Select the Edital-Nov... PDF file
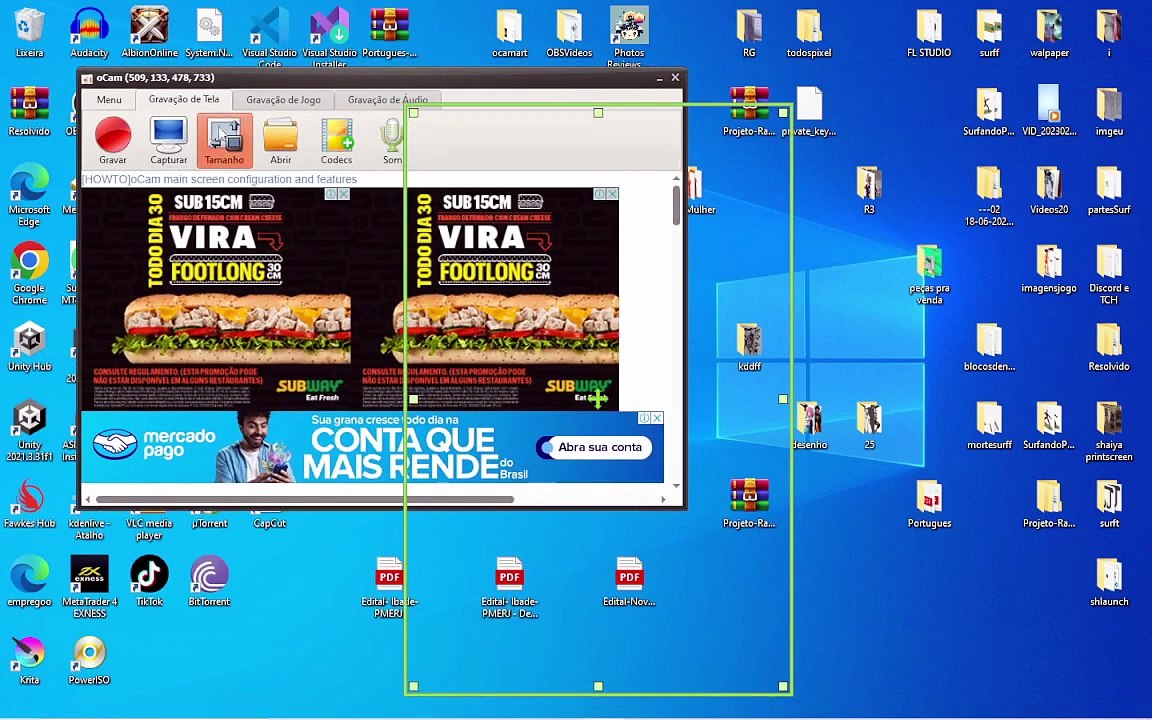The height and width of the screenshot is (720, 1152). (x=629, y=581)
